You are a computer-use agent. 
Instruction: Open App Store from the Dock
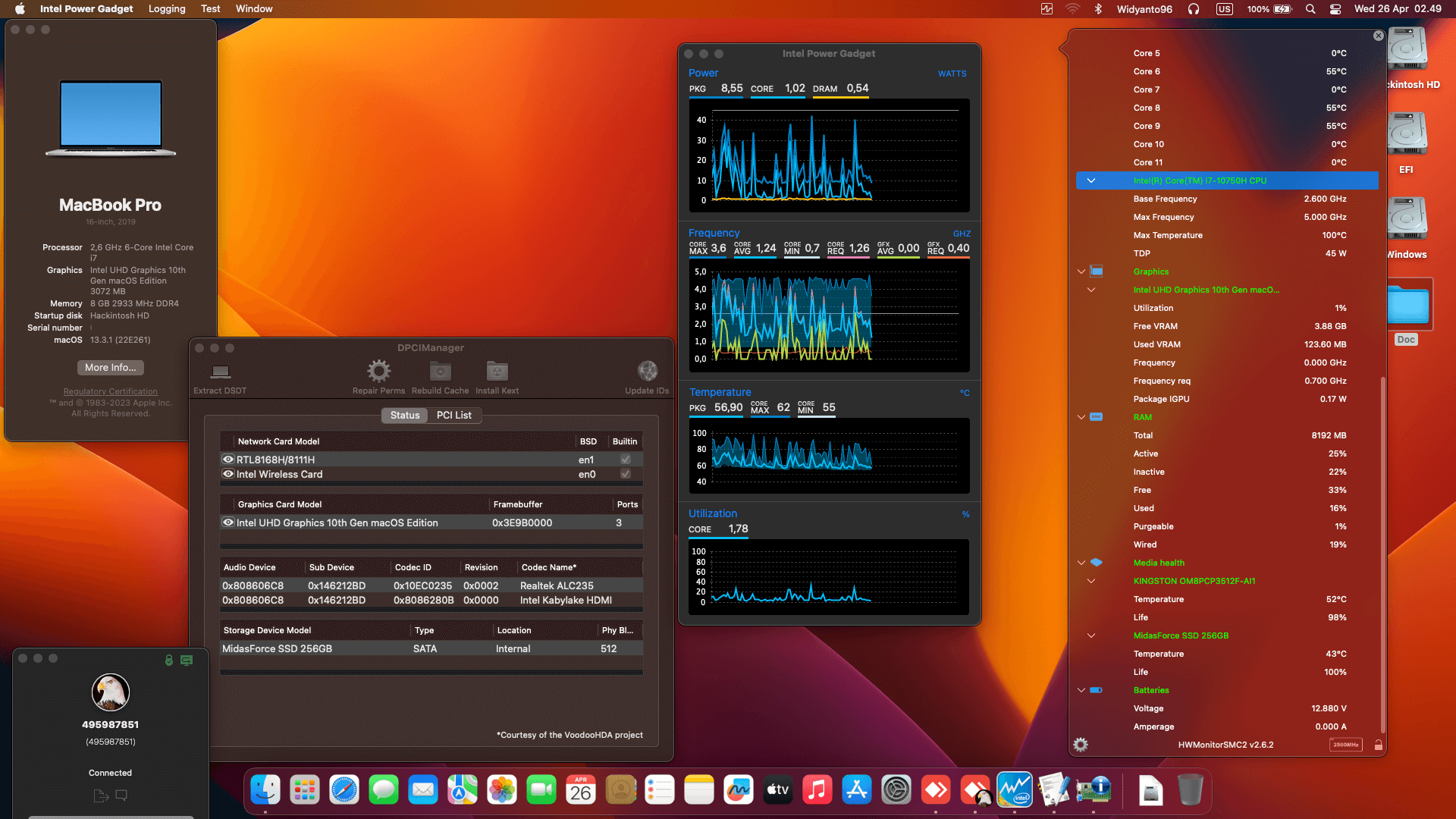click(857, 790)
